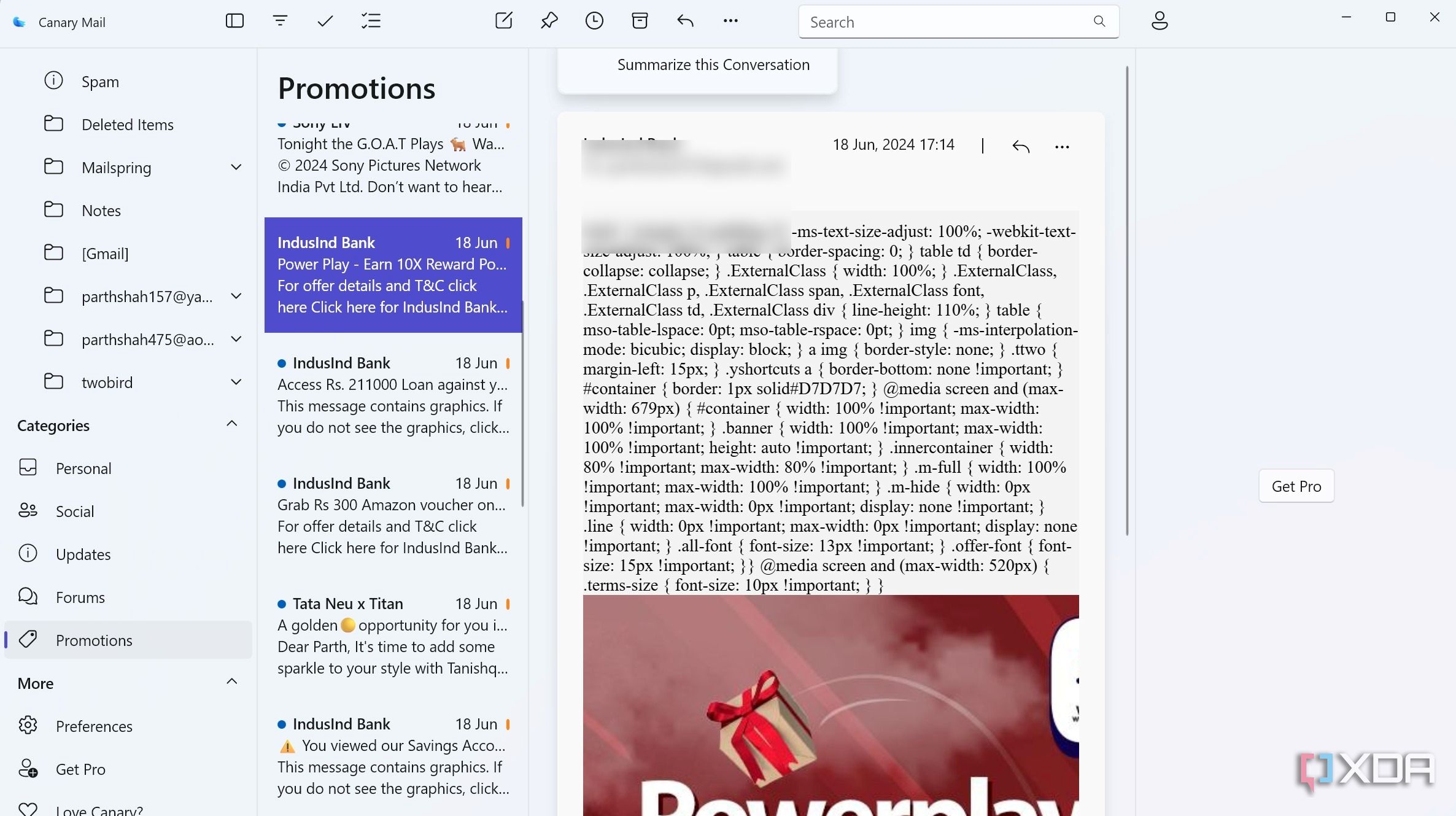Toggle the multi-select checklist icon

[371, 21]
